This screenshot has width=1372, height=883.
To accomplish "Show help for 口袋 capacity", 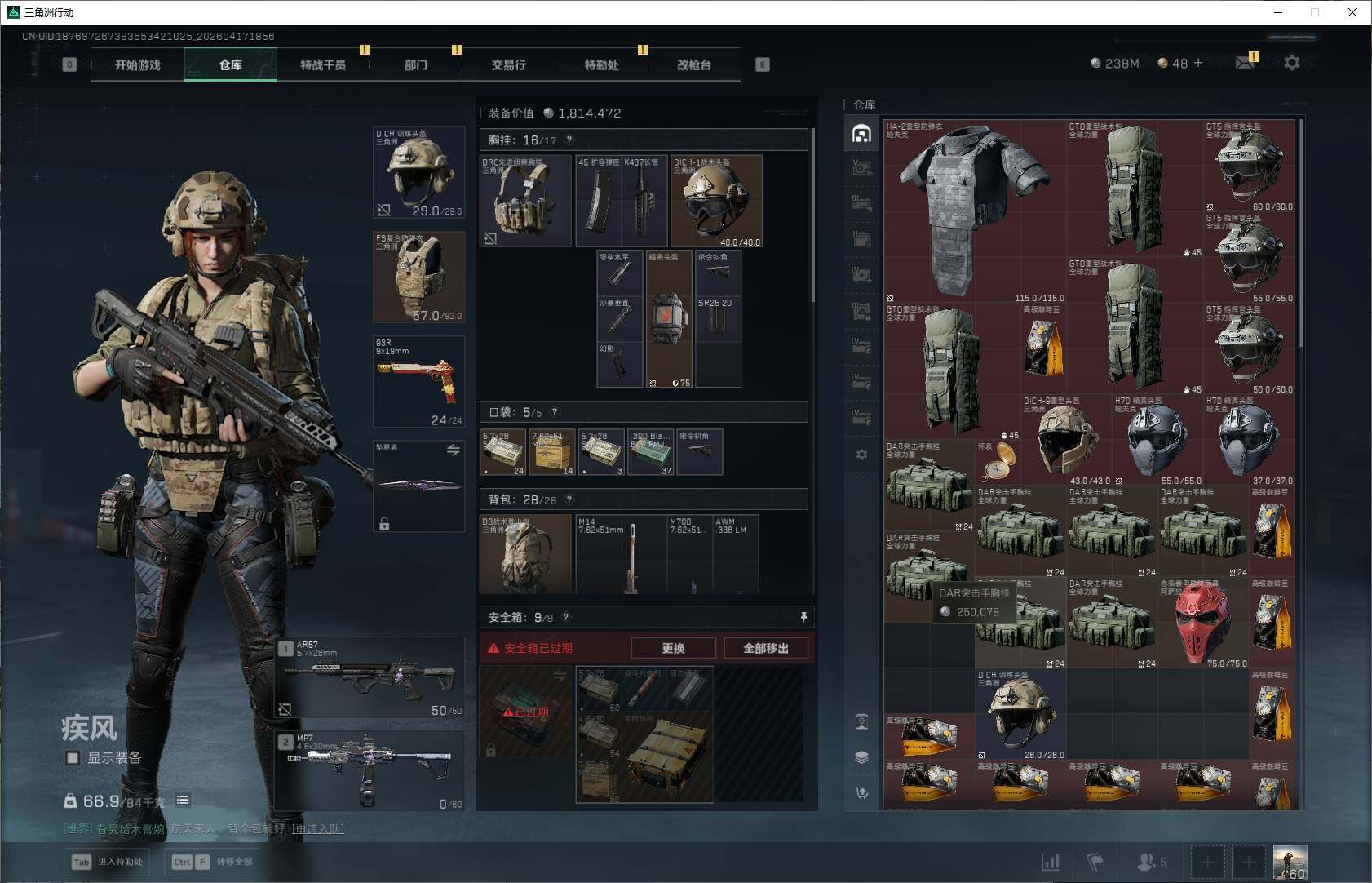I will point(555,412).
